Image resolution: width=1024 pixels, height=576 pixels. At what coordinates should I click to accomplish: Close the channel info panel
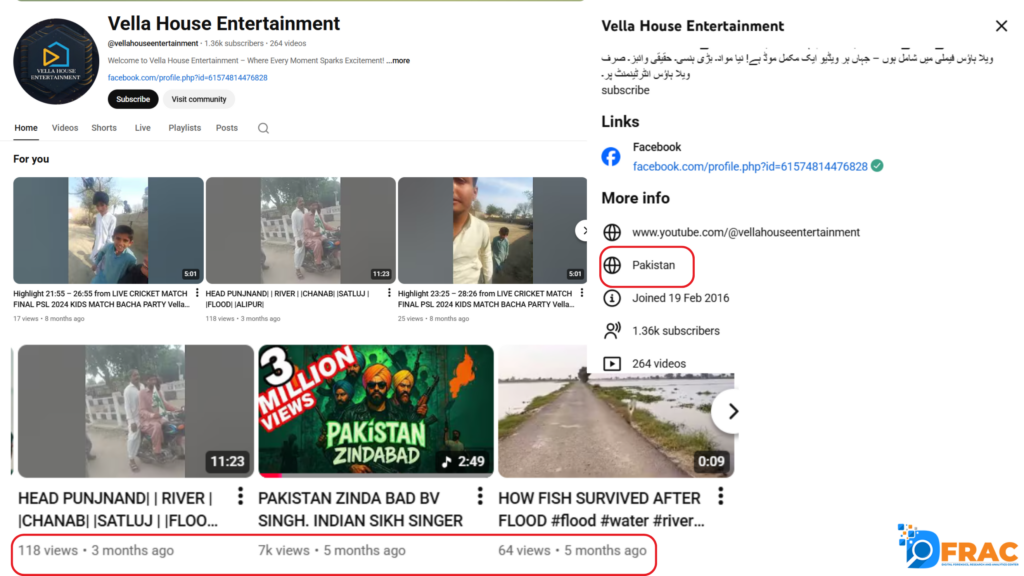coord(1001,26)
